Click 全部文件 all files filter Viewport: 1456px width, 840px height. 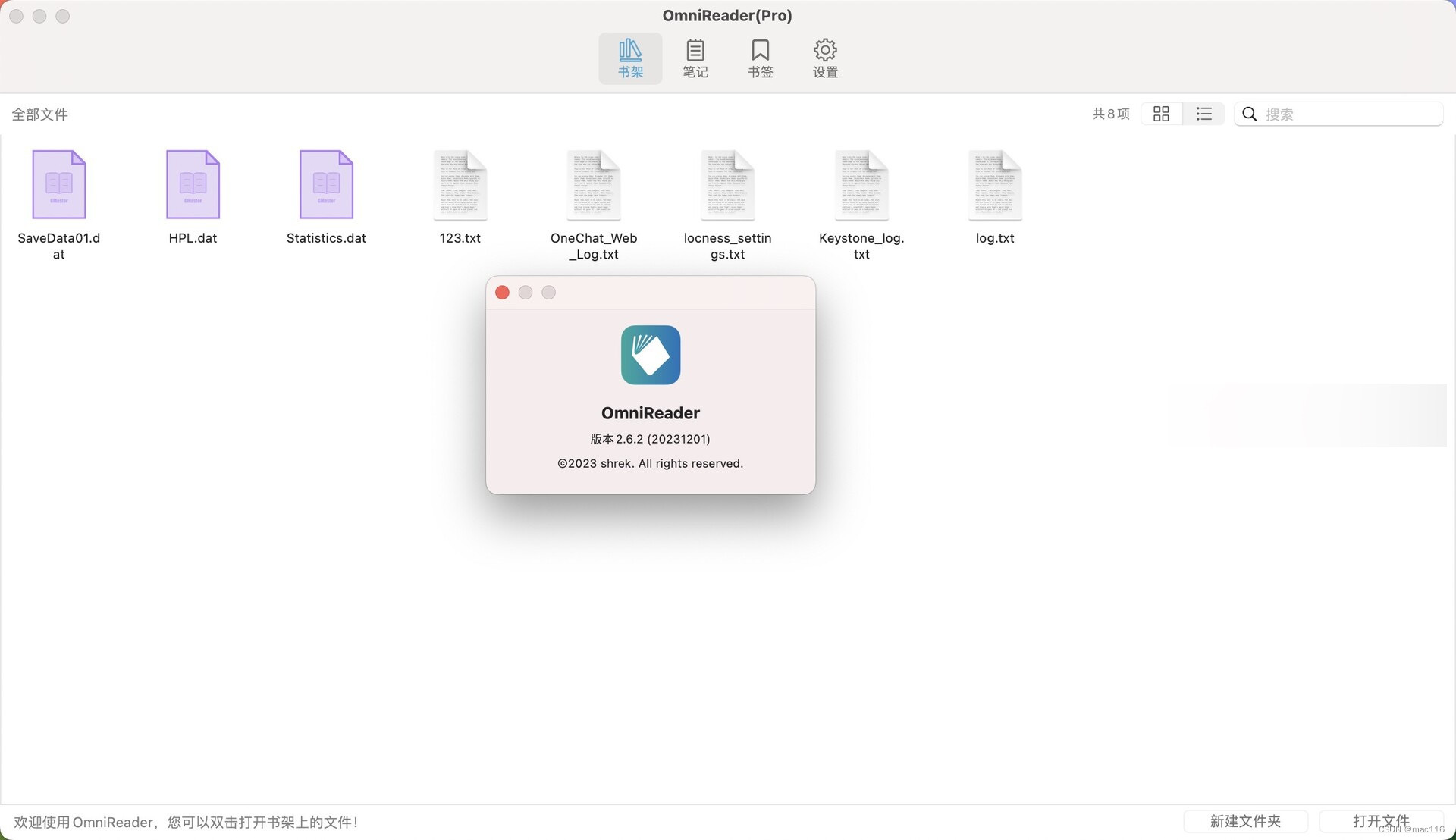[40, 113]
